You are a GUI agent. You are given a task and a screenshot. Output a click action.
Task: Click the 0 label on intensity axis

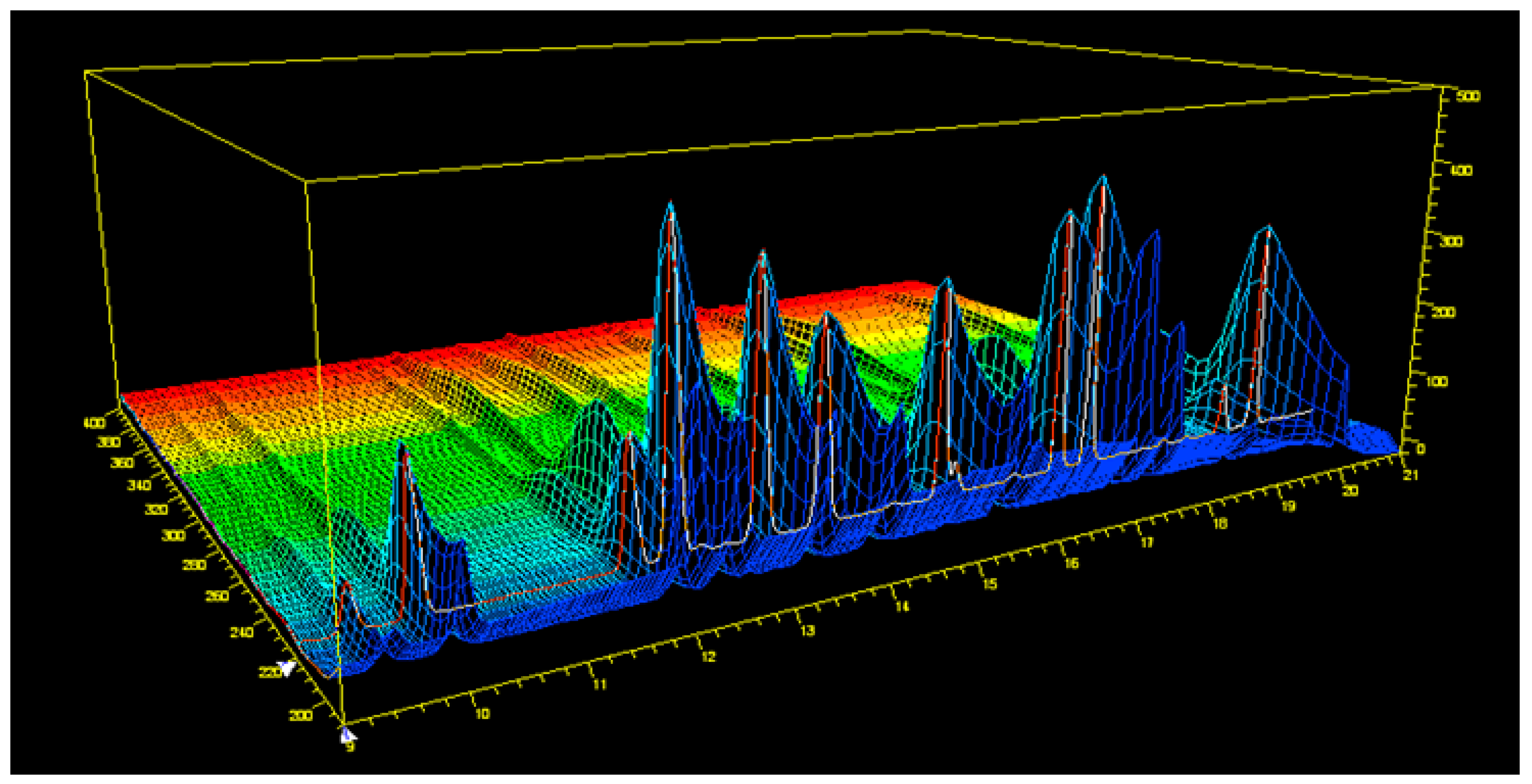(x=1422, y=449)
